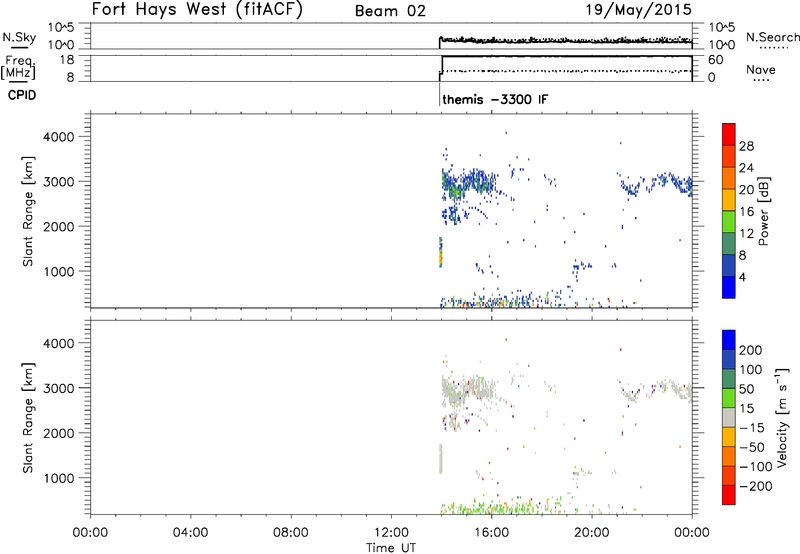
Task: Click the '200' value on the Velocity colorbar
Action: point(751,350)
